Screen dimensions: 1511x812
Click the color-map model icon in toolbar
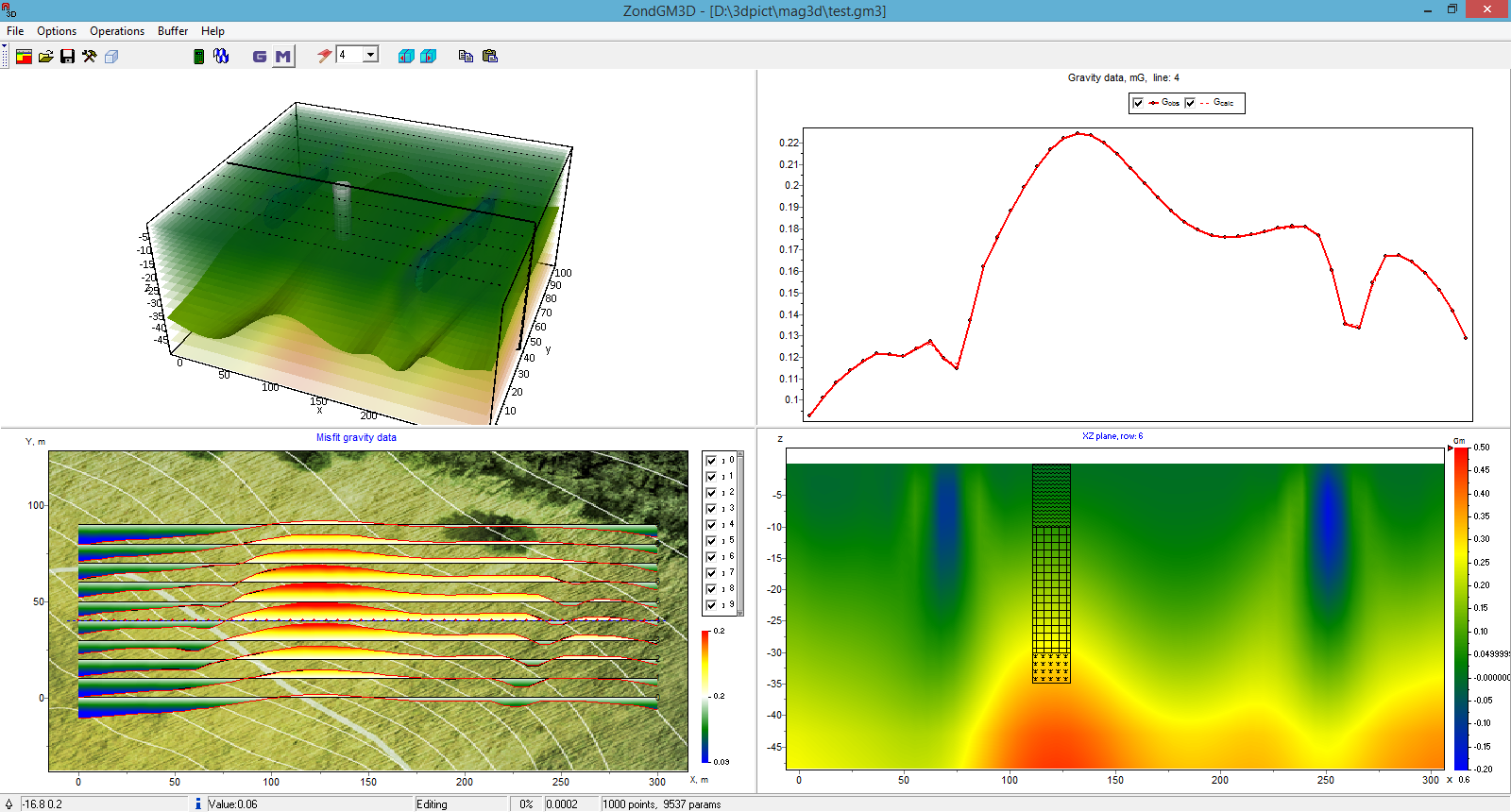click(24, 57)
